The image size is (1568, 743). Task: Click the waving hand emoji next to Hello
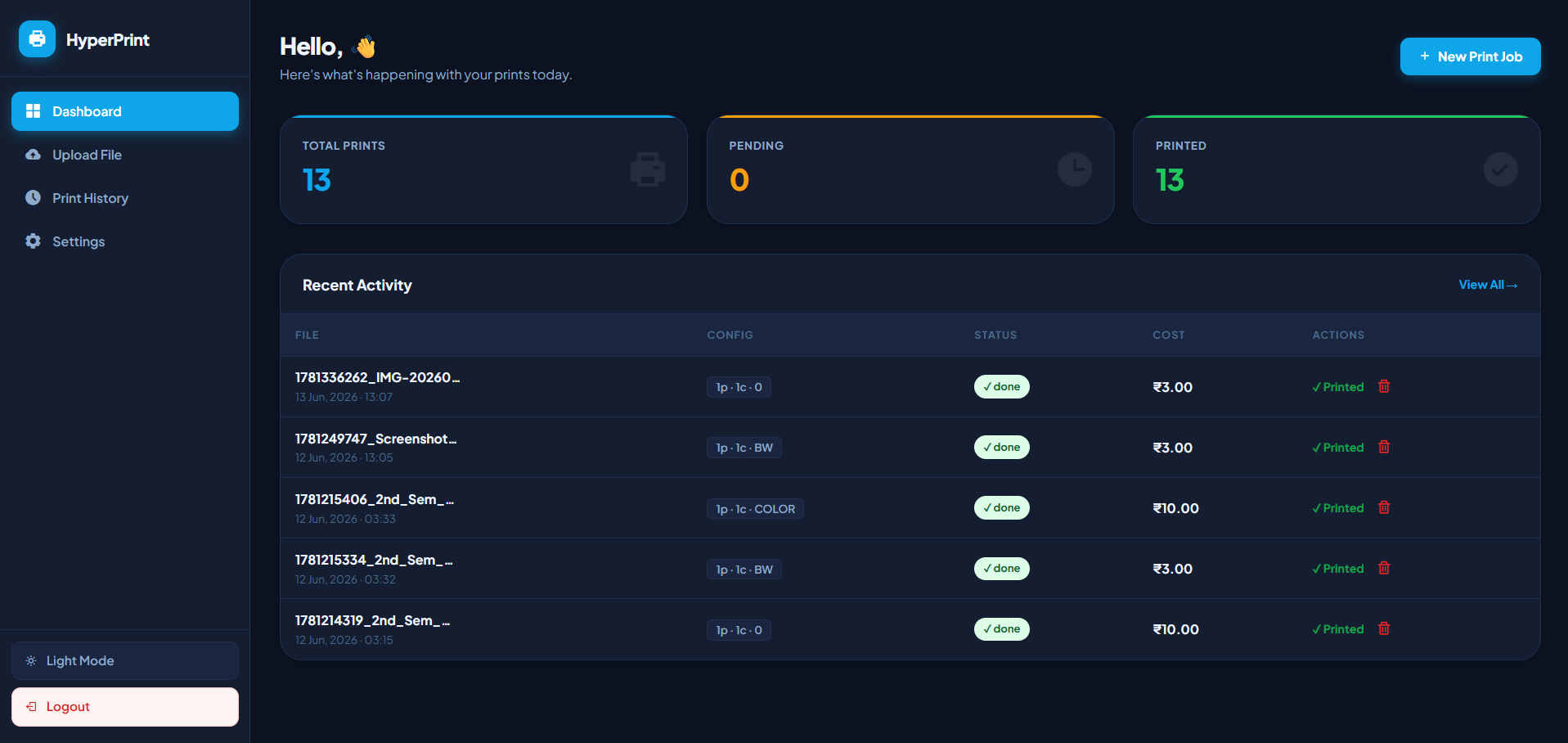pyautogui.click(x=364, y=47)
